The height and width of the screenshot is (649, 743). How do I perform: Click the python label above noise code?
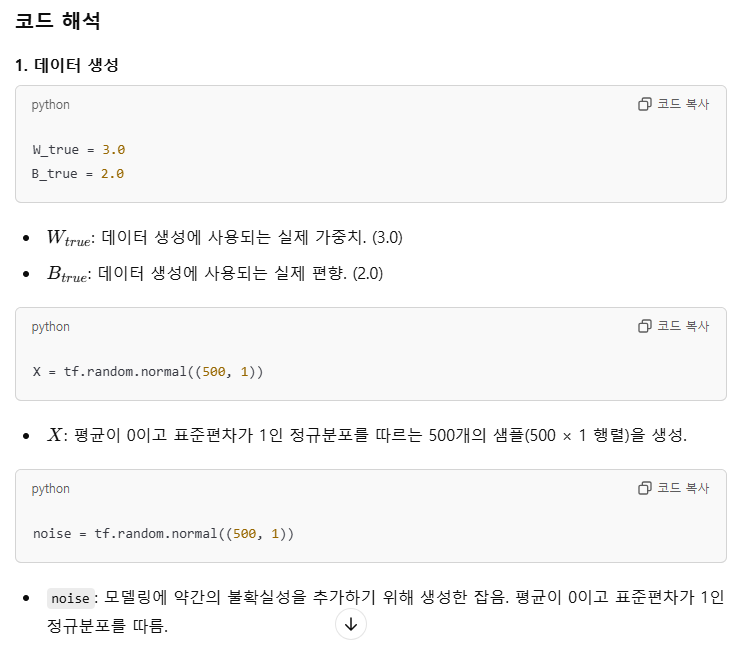pos(51,489)
